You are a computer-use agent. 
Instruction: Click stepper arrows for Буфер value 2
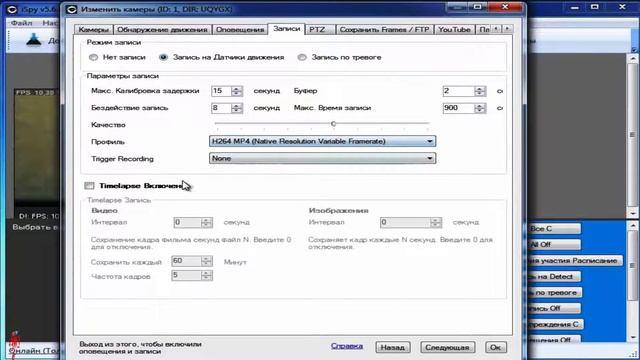[x=480, y=91]
